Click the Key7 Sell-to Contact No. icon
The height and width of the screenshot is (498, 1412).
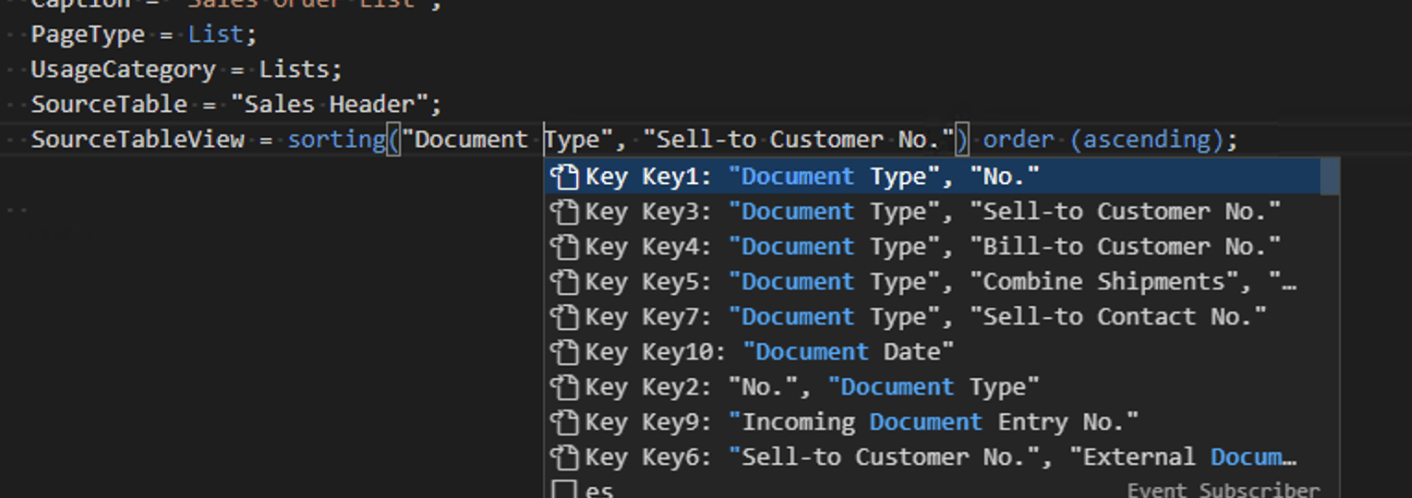[566, 317]
